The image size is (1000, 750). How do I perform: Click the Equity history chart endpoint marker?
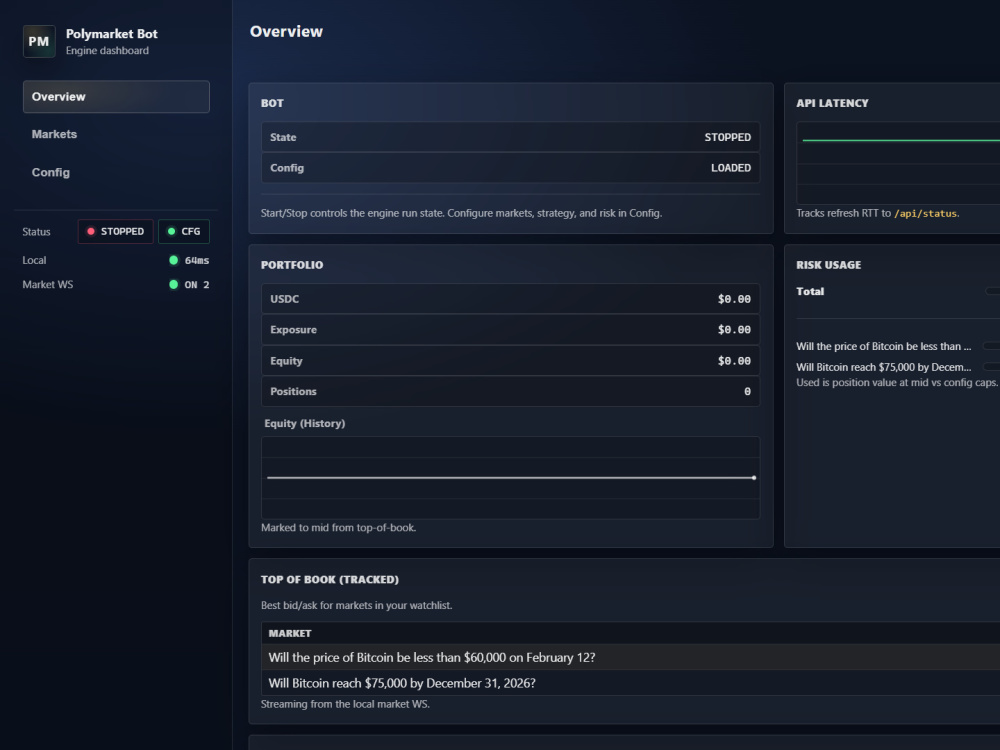(x=754, y=478)
